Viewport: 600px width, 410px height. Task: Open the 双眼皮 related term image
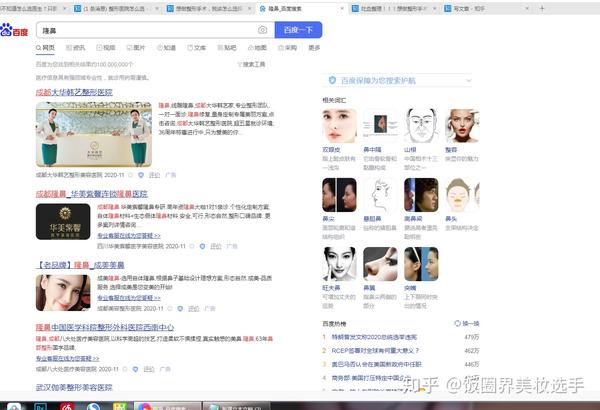point(339,126)
